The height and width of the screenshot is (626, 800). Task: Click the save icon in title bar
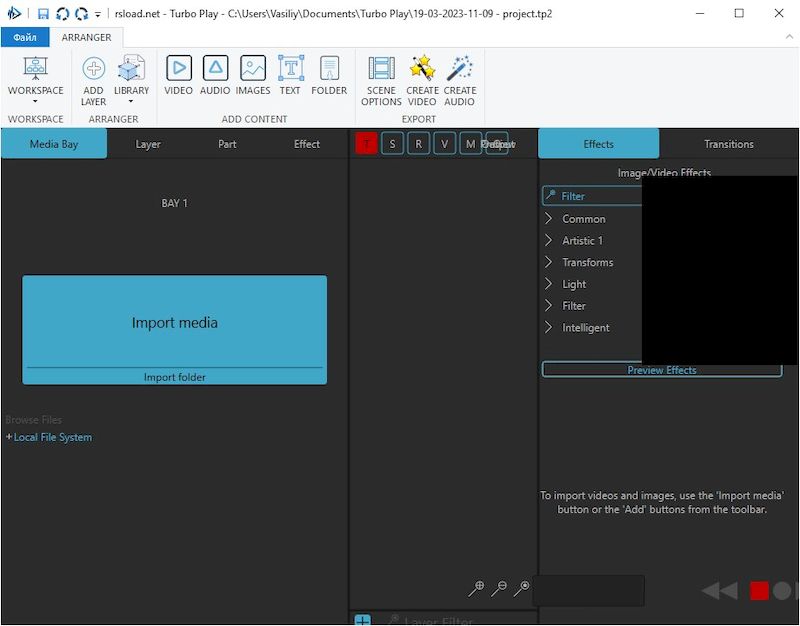tap(43, 14)
